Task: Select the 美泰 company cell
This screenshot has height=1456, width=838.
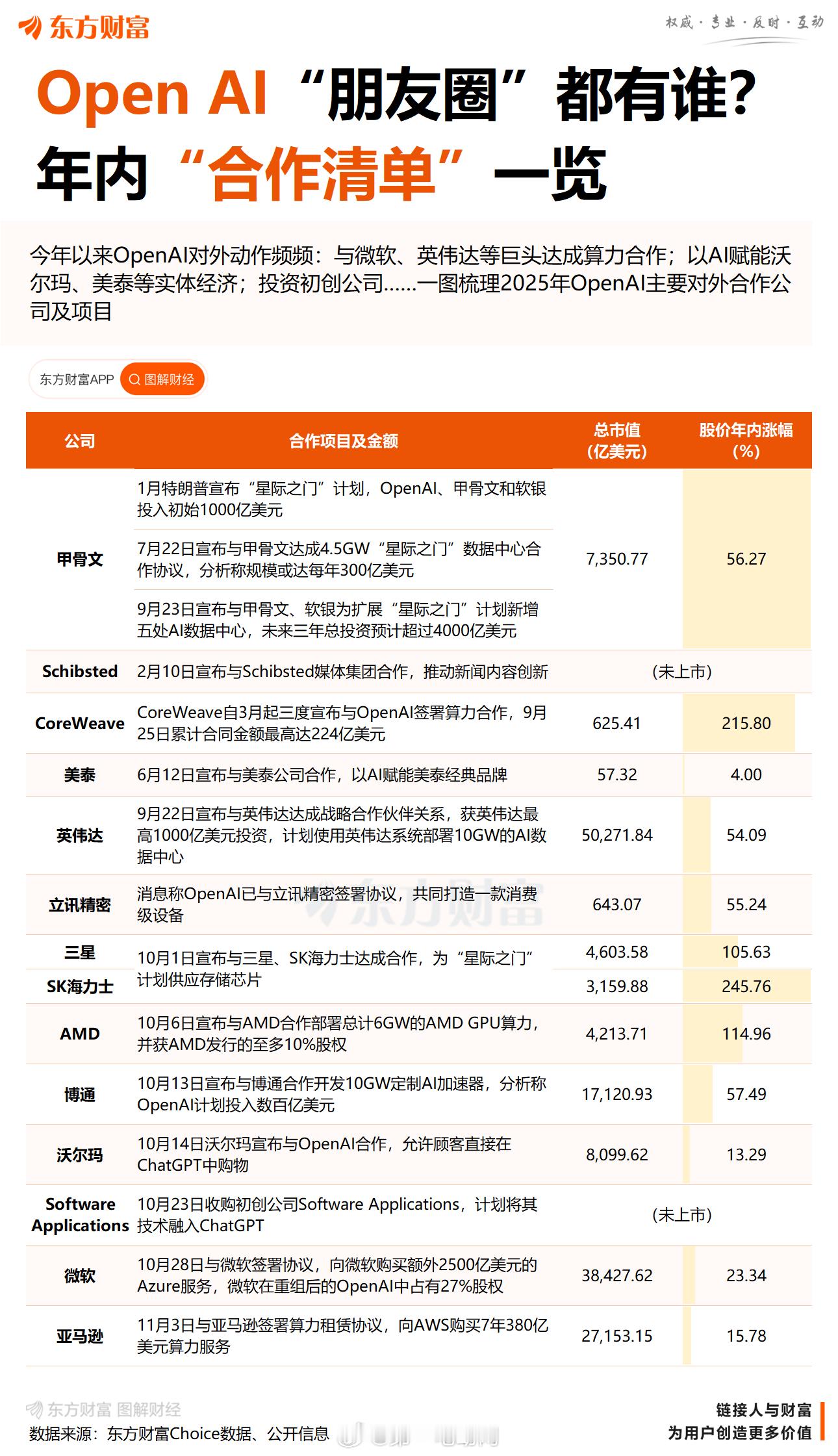Action: point(80,775)
